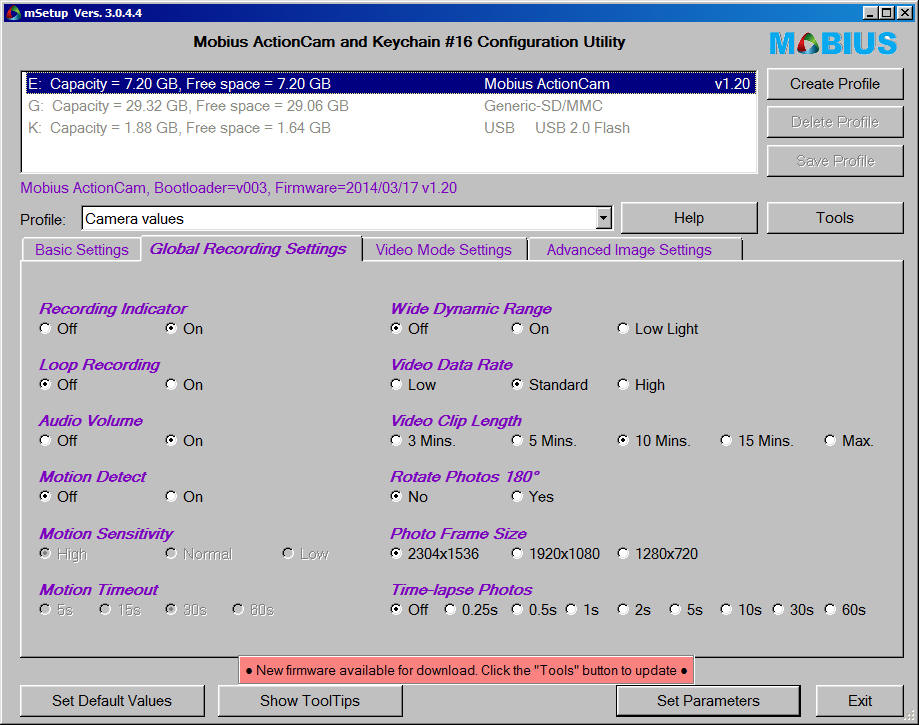The height and width of the screenshot is (725, 919).
Task: Open the Help button
Action: coord(689,218)
